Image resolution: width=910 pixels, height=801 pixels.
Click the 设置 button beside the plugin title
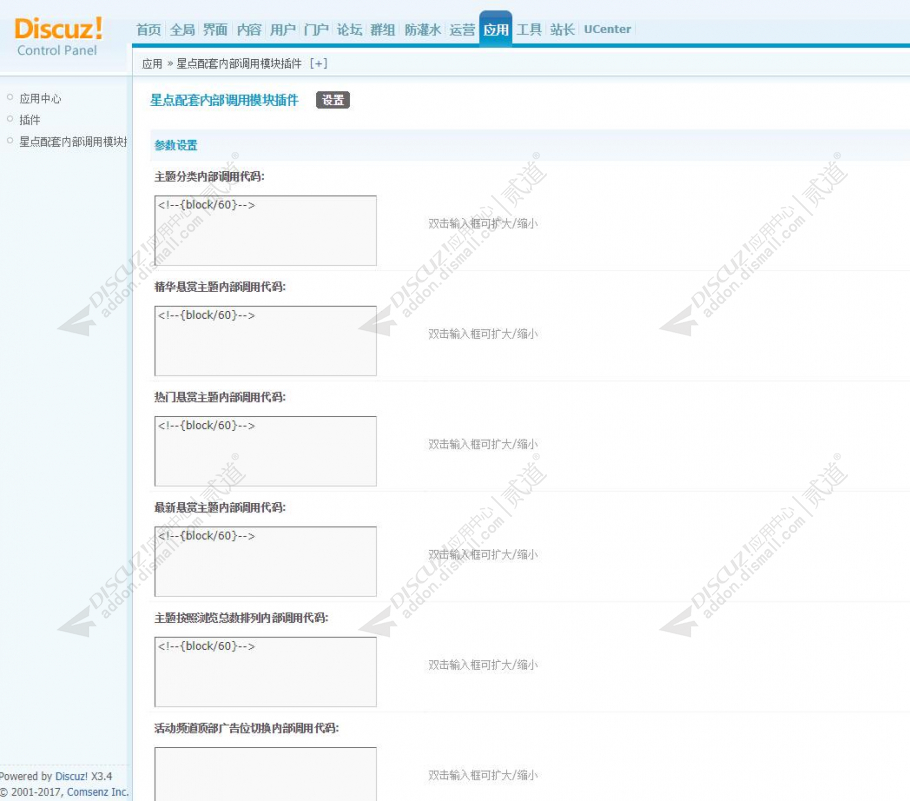[333, 100]
